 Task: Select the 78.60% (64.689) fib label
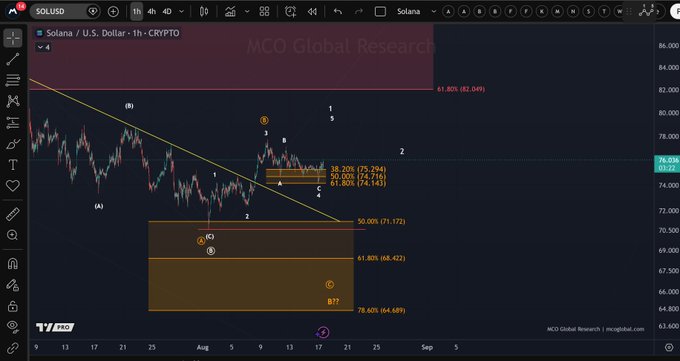[x=381, y=310]
